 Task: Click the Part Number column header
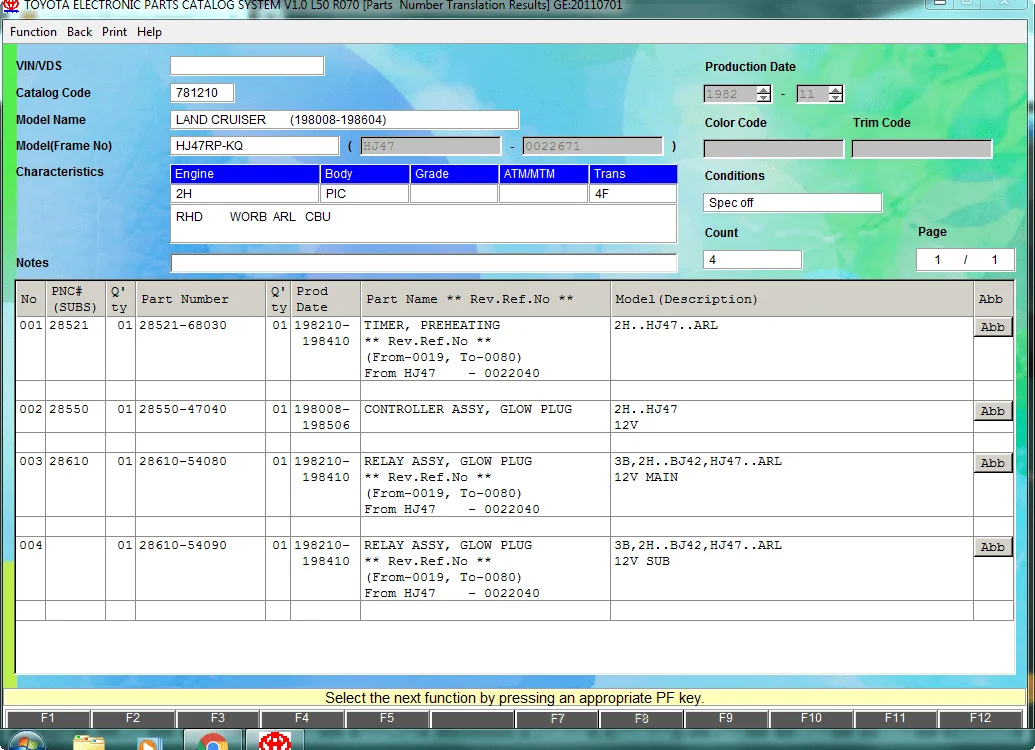tap(201, 298)
